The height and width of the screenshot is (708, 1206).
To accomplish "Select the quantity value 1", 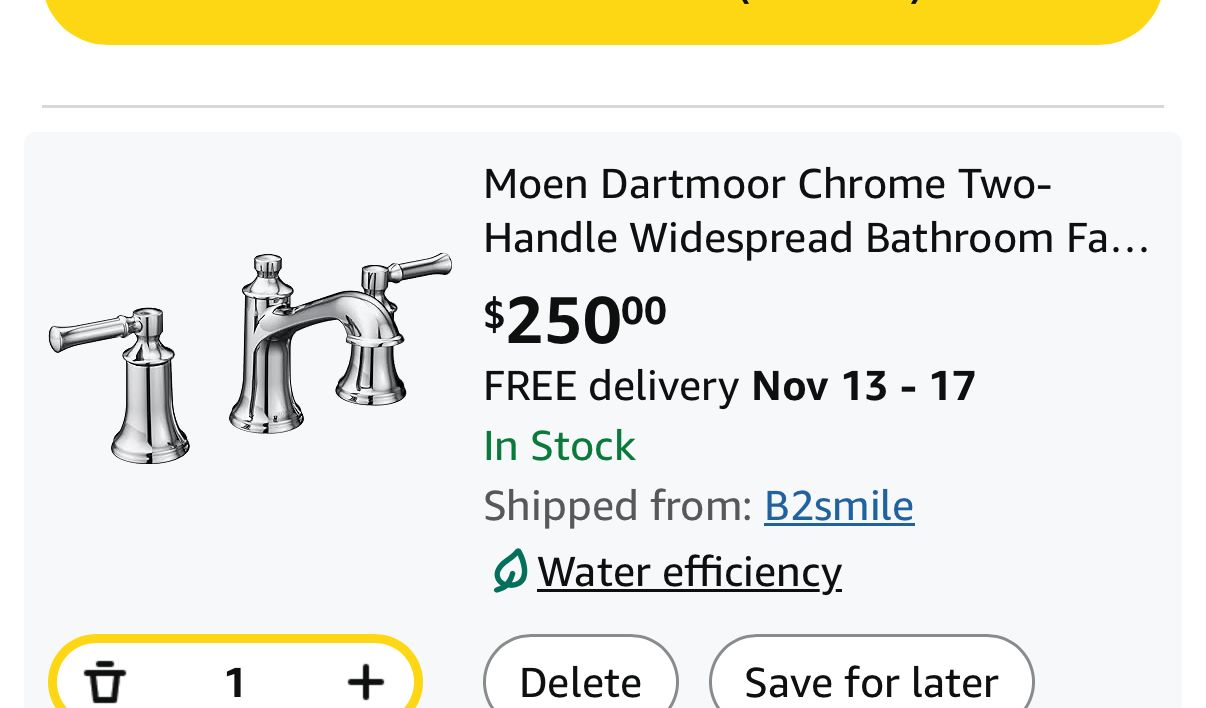I will [x=235, y=683].
